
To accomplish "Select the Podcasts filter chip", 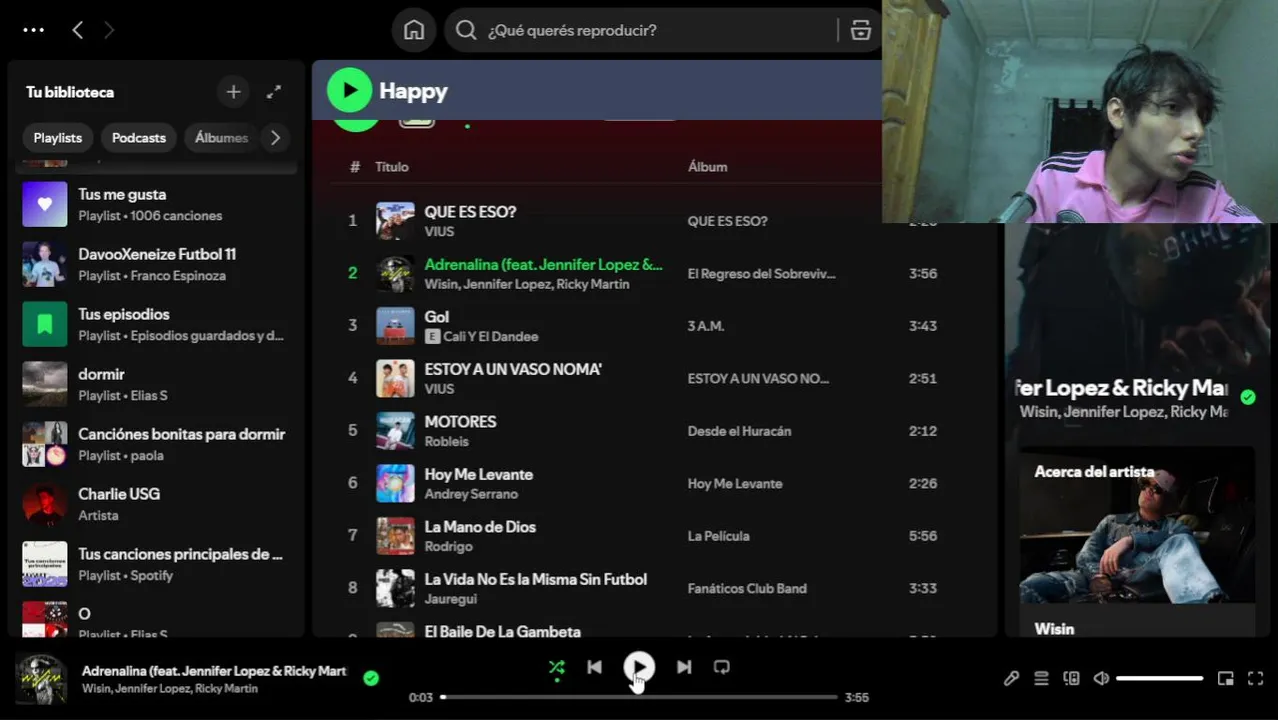I will [x=139, y=138].
